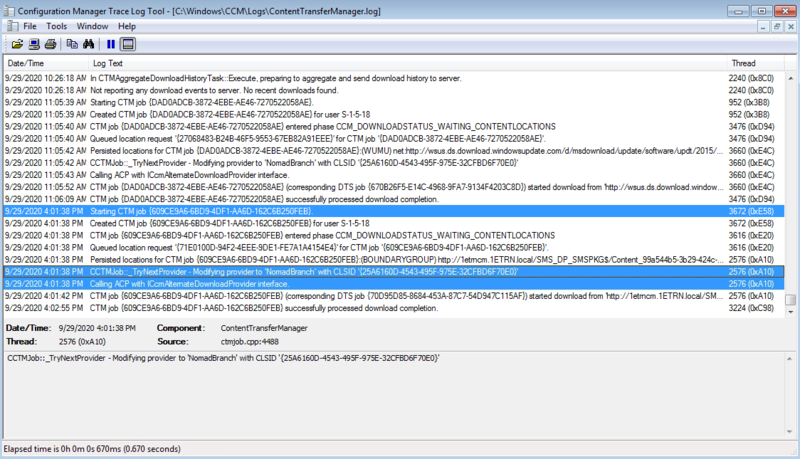Open the Tools menu
Screen dimensions: 800x459
[x=57, y=25]
